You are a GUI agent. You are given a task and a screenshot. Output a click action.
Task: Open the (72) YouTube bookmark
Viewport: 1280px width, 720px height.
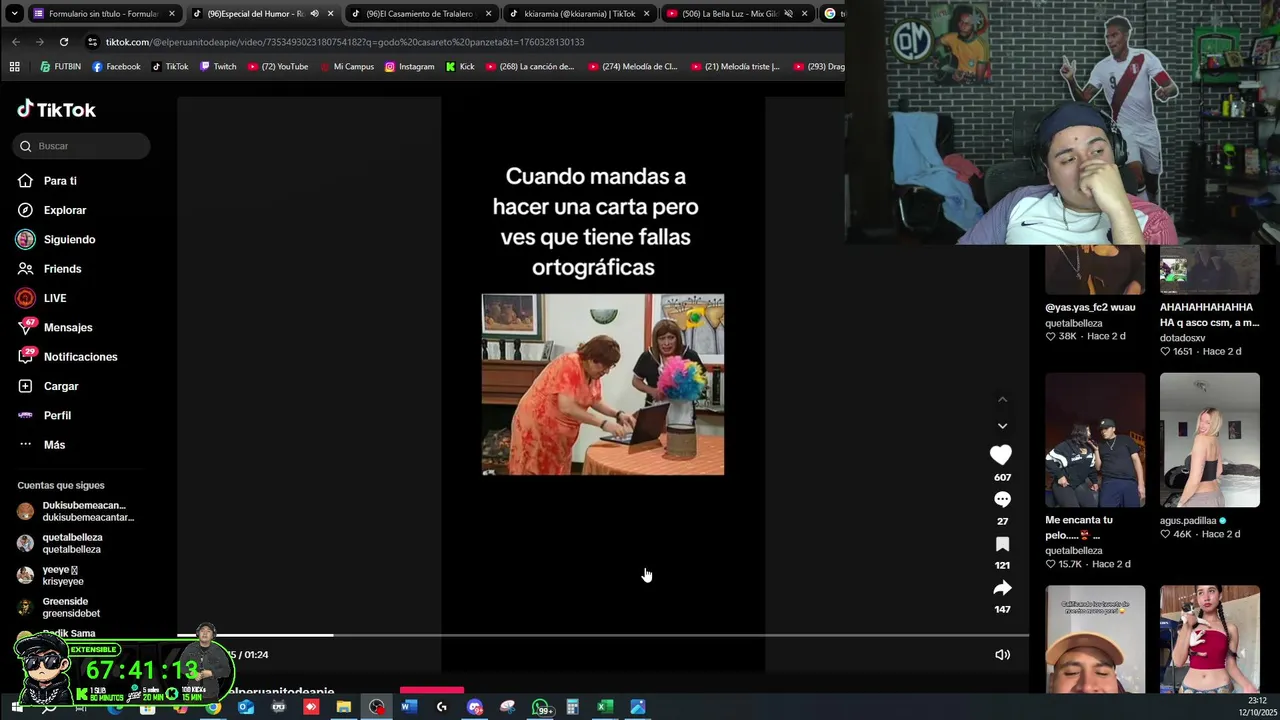(277, 67)
